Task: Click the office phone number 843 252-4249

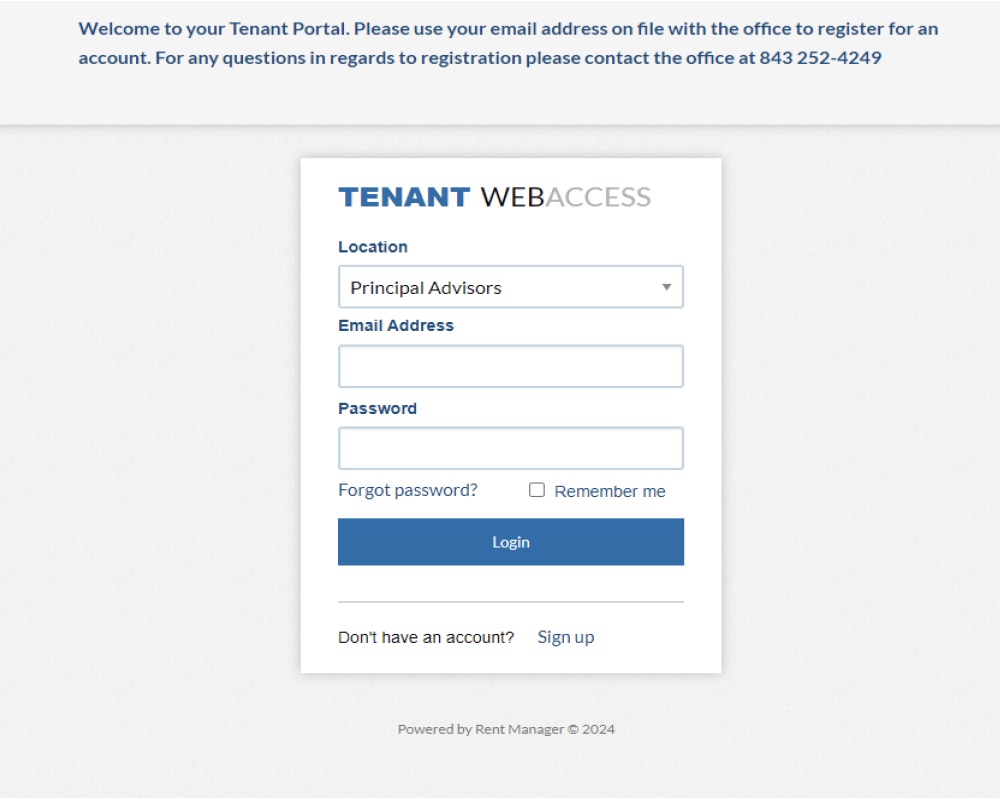Action: pyautogui.click(x=820, y=58)
